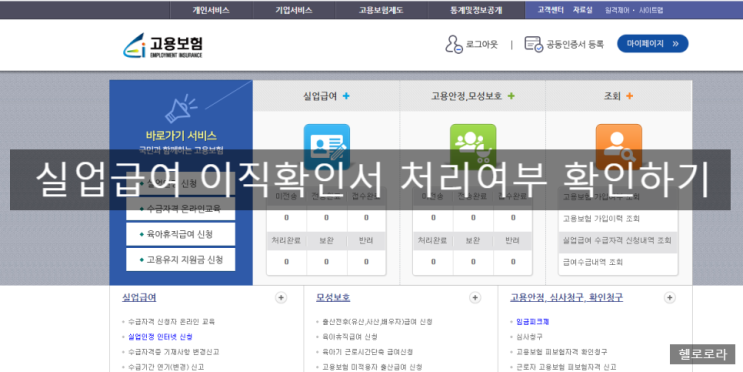Open 고용보험 피보험자격 확인청구 link
This screenshot has width=743, height=372.
tap(562, 352)
